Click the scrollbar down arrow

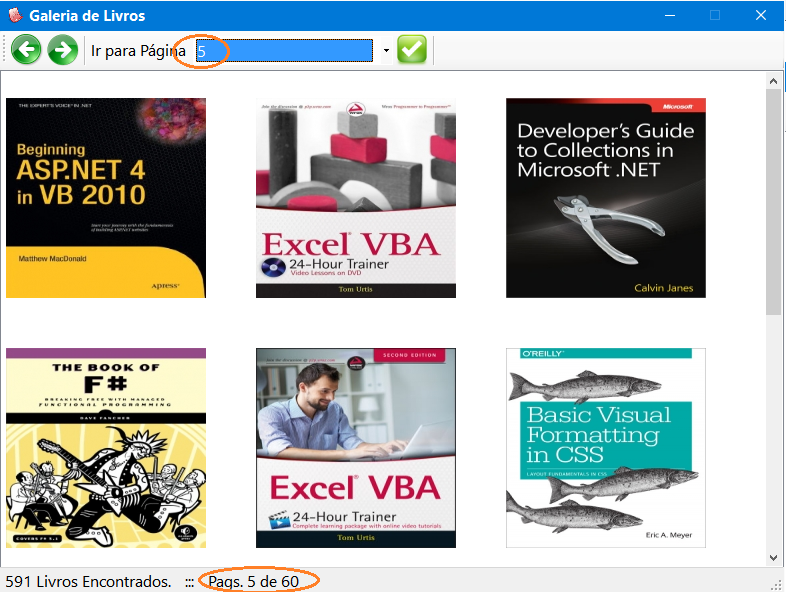pyautogui.click(x=774, y=557)
